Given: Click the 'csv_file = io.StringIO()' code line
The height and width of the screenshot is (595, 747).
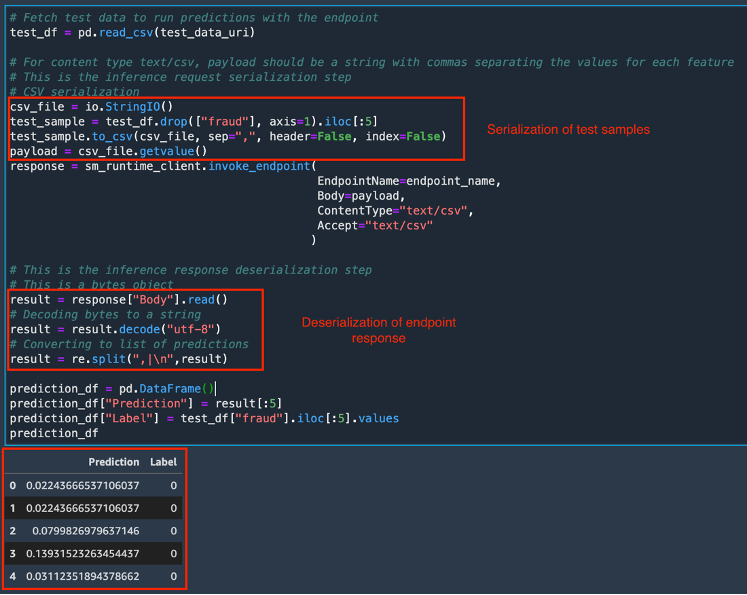Looking at the screenshot, I should point(91,107).
